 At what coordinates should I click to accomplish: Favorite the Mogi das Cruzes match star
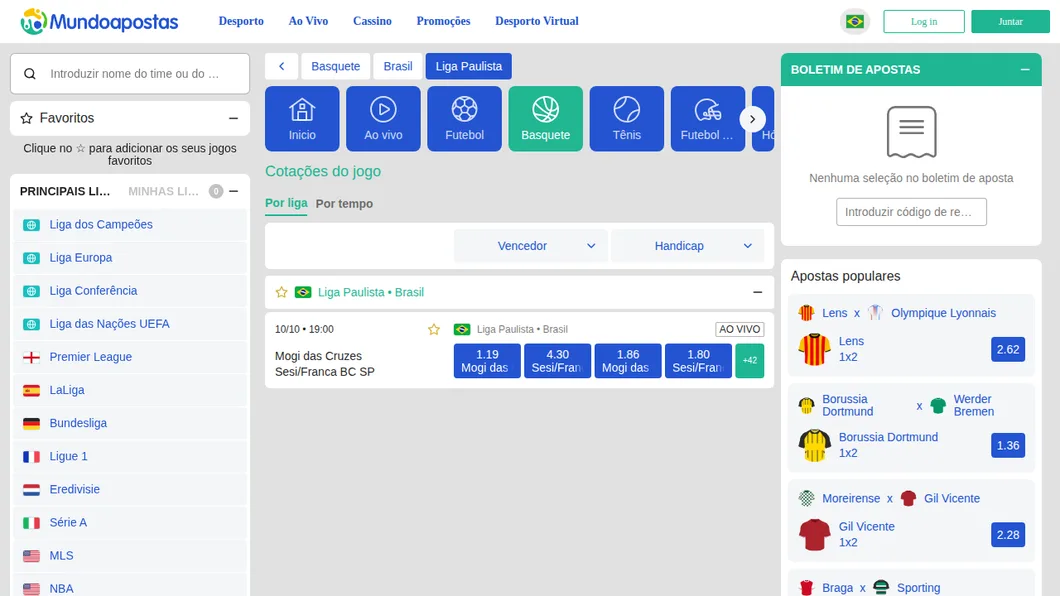click(433, 329)
